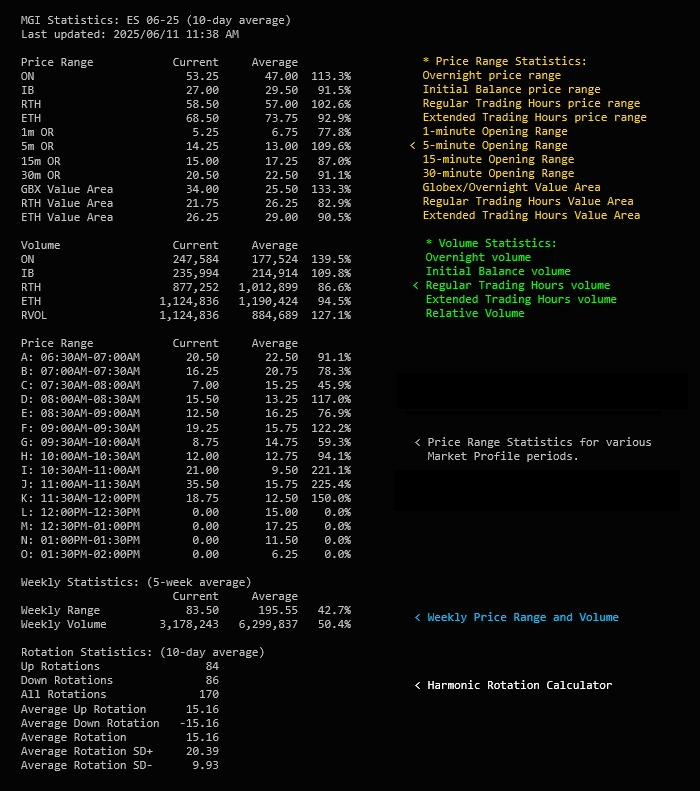Click period 'E: 08:30AM-09:00AM' label
Image resolution: width=700 pixels, height=791 pixels.
(x=80, y=413)
